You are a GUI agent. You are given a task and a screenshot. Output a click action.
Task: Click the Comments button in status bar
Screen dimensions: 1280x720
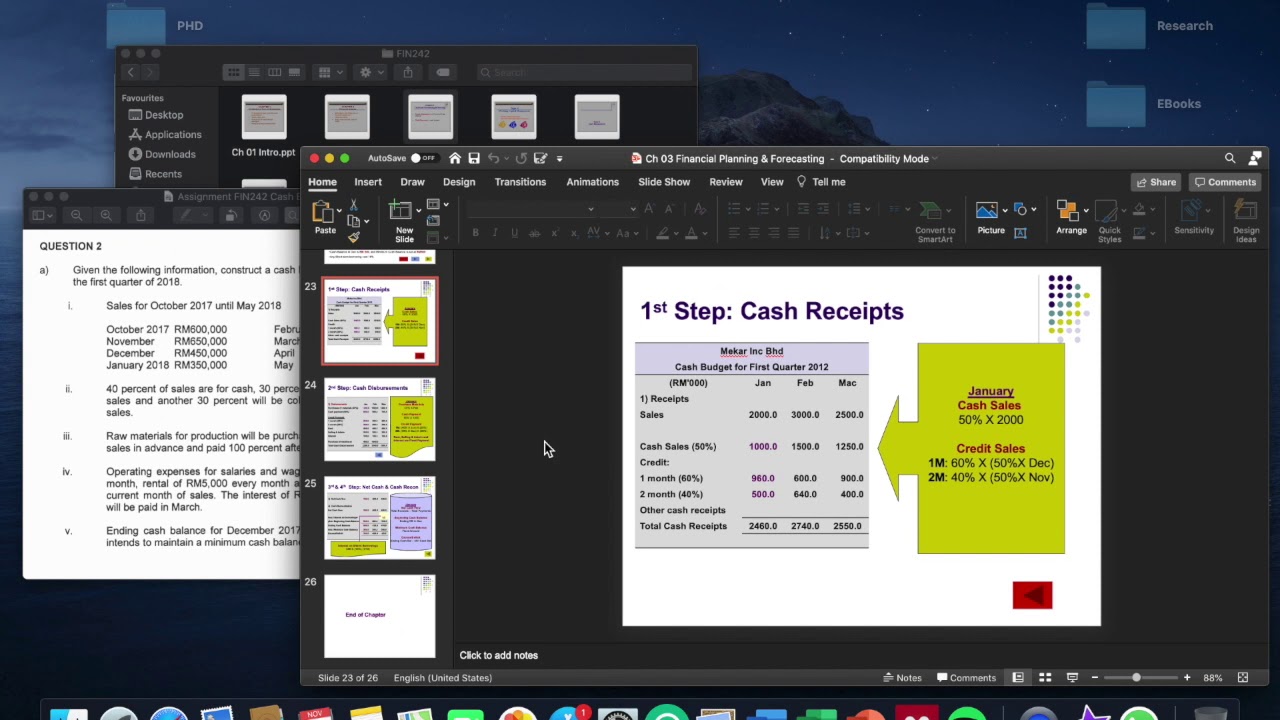966,678
